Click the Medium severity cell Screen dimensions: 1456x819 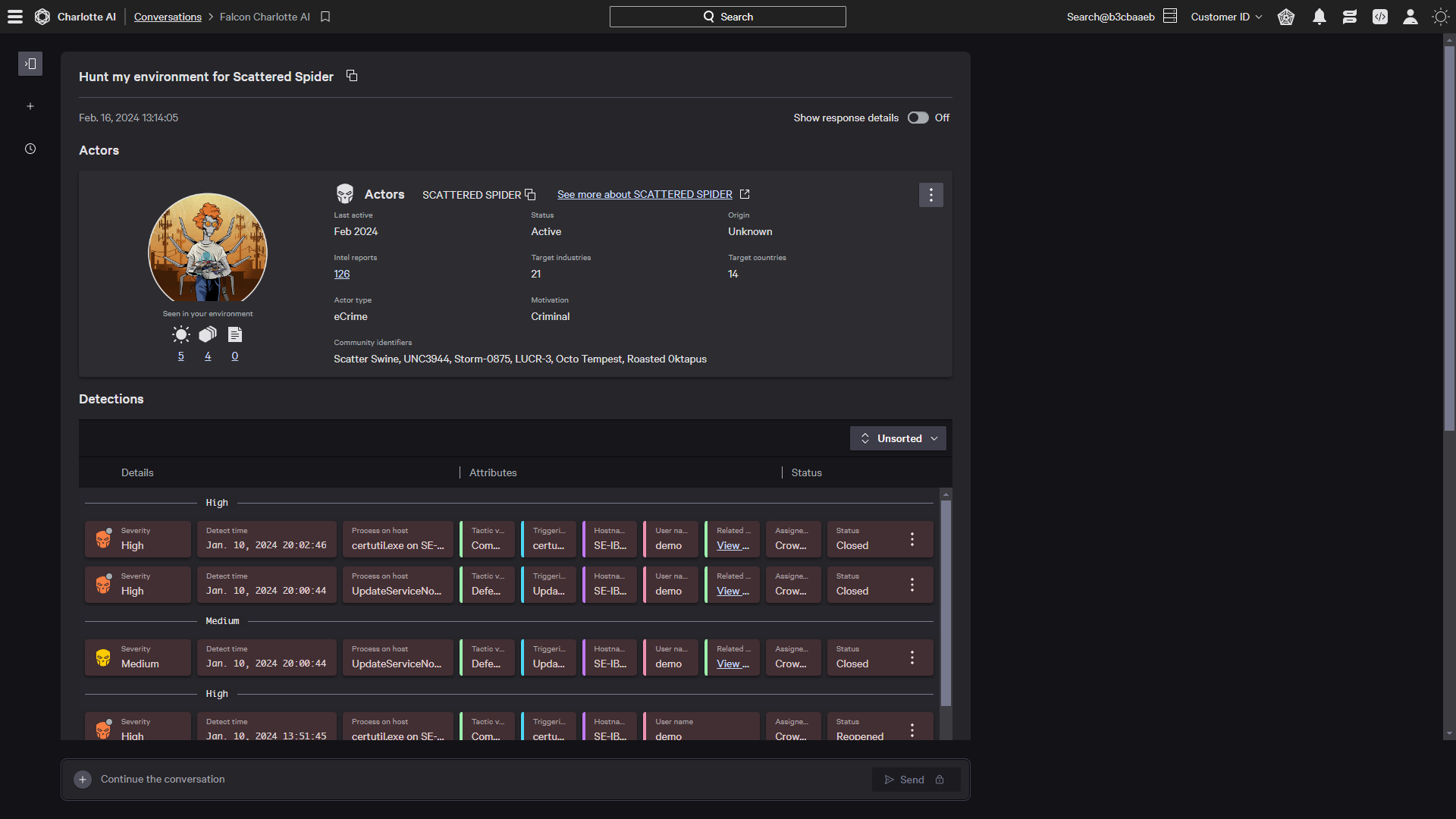tap(138, 657)
